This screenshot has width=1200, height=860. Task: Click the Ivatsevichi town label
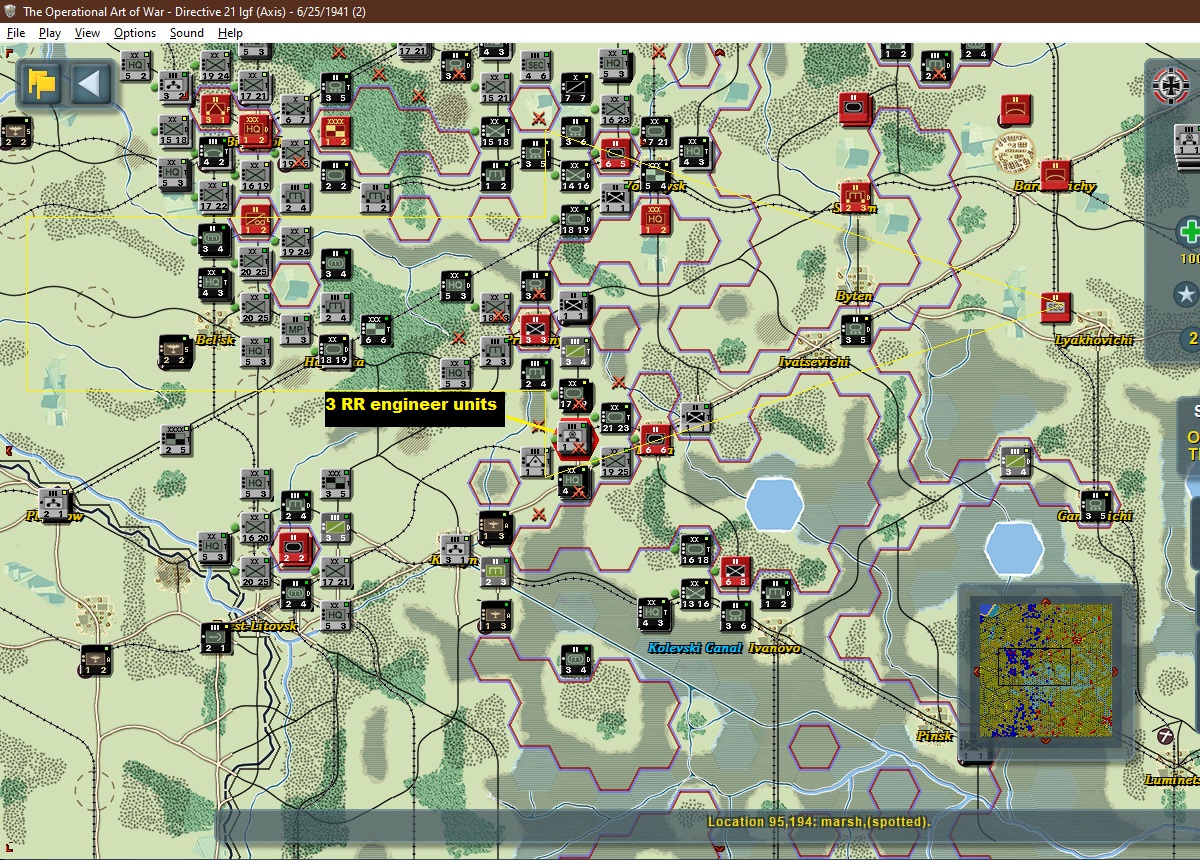tap(814, 361)
